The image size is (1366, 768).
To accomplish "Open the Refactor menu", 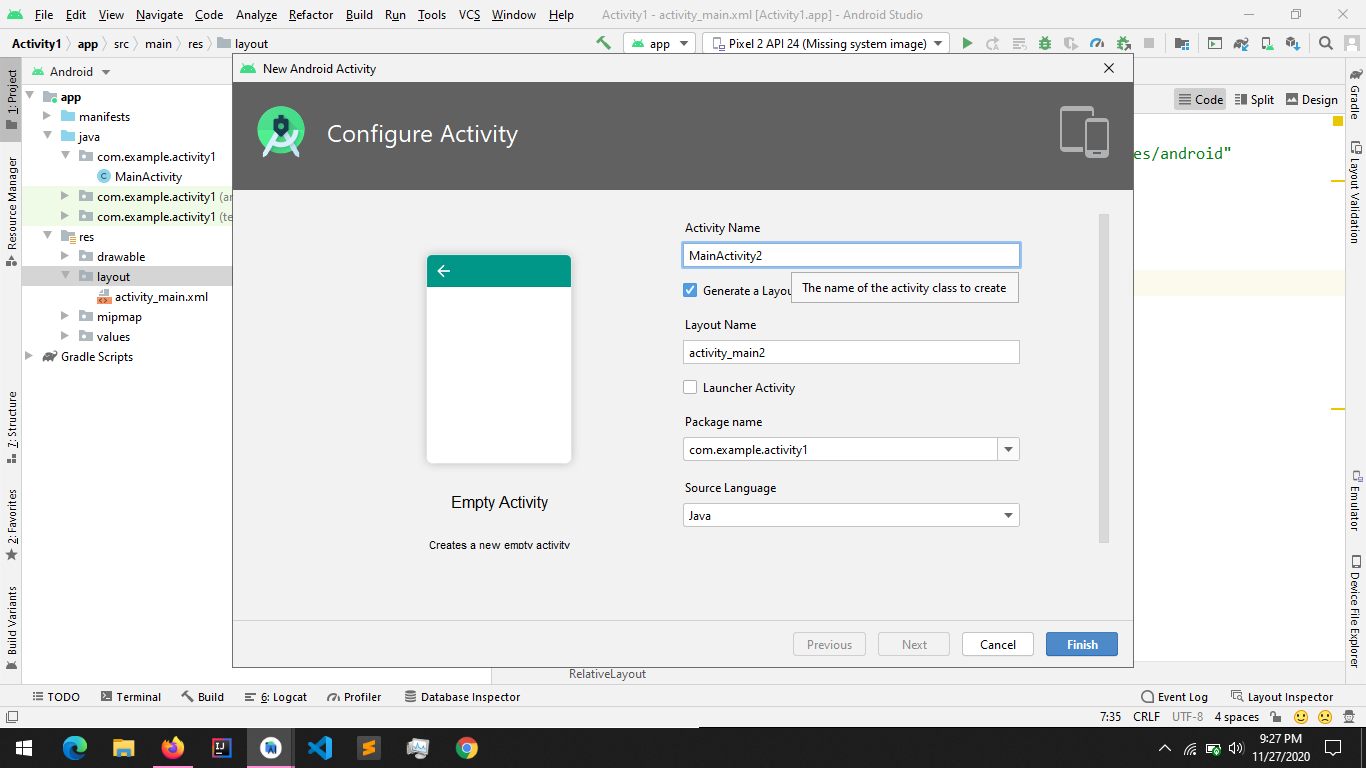I will coord(310,15).
